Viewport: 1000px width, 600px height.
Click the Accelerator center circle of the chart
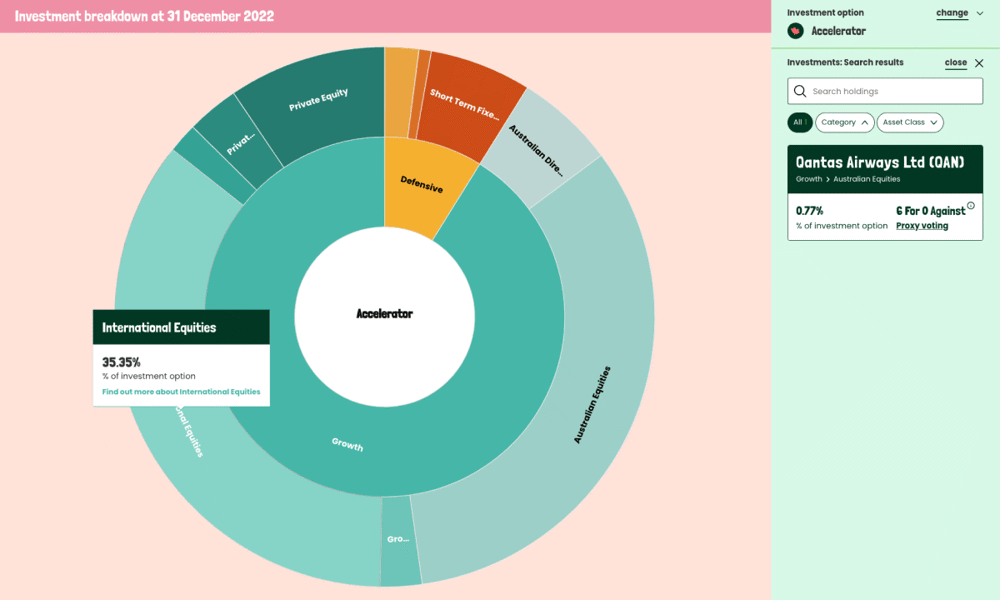click(x=385, y=315)
